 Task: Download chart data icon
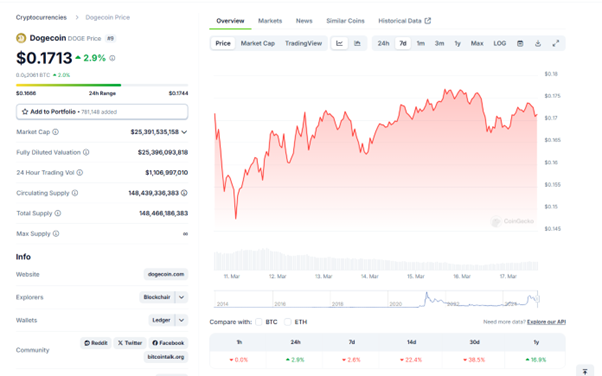[538, 43]
